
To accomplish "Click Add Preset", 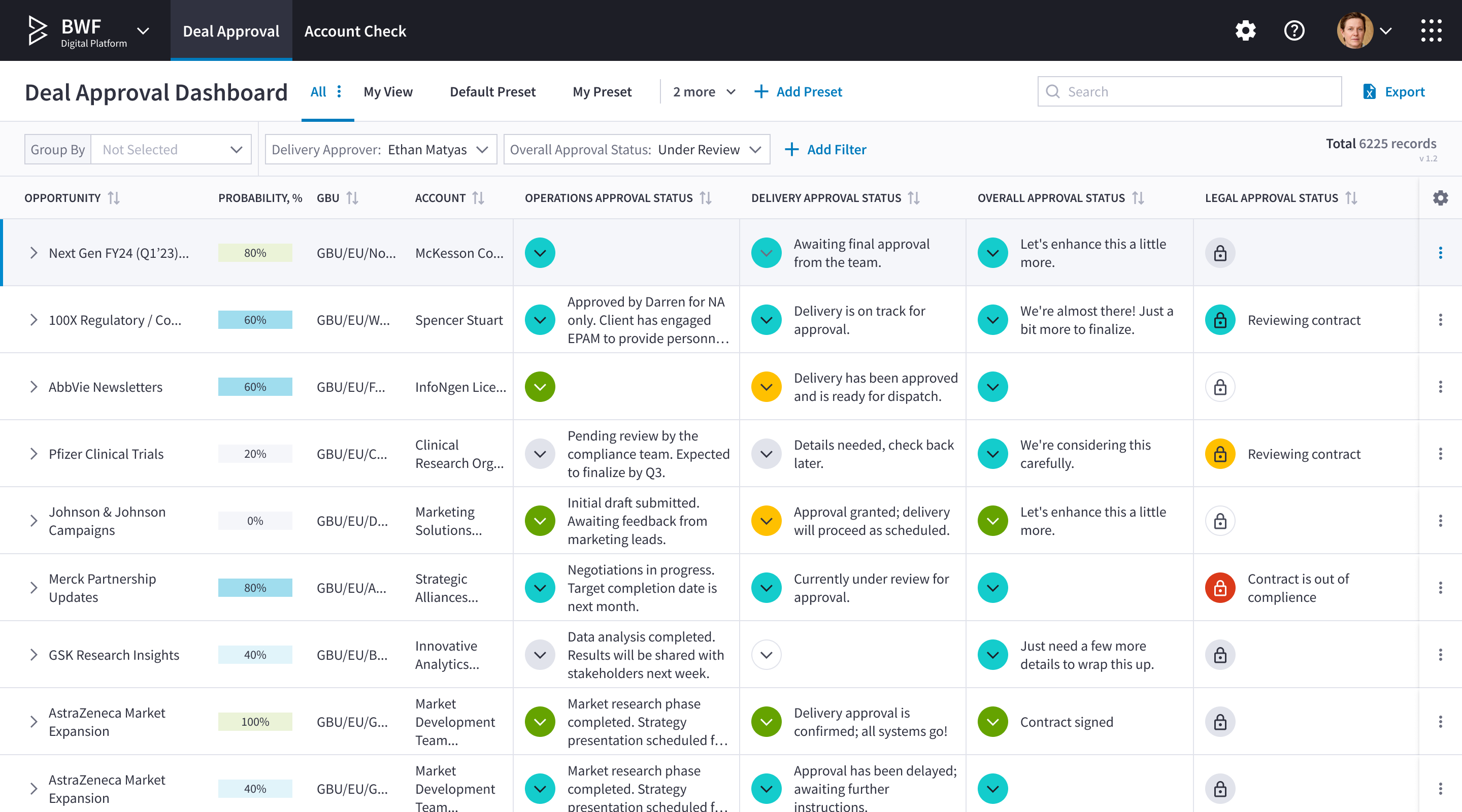I will [x=798, y=91].
